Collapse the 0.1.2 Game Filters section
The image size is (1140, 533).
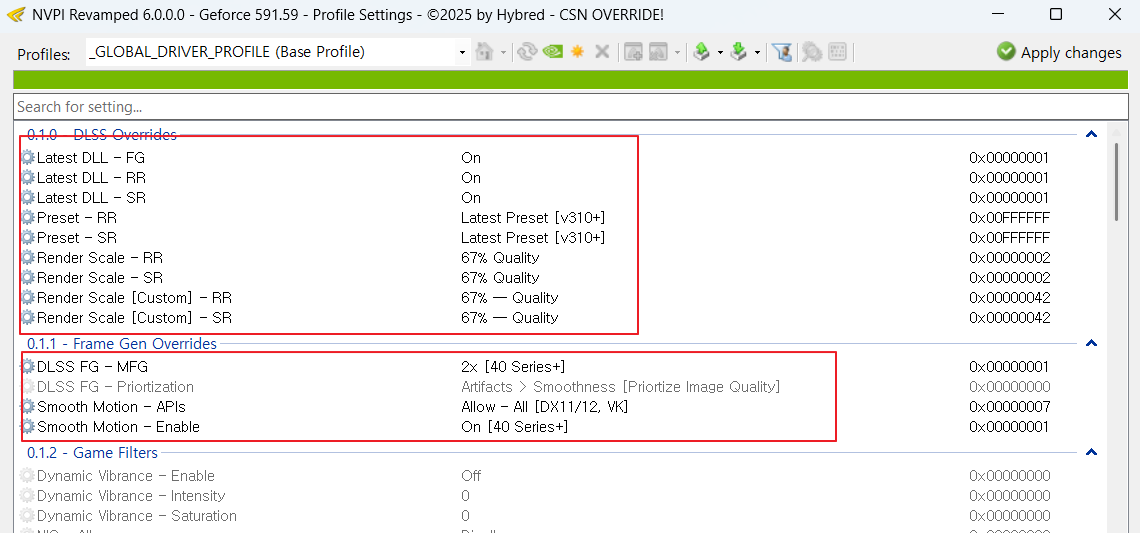click(x=1091, y=452)
